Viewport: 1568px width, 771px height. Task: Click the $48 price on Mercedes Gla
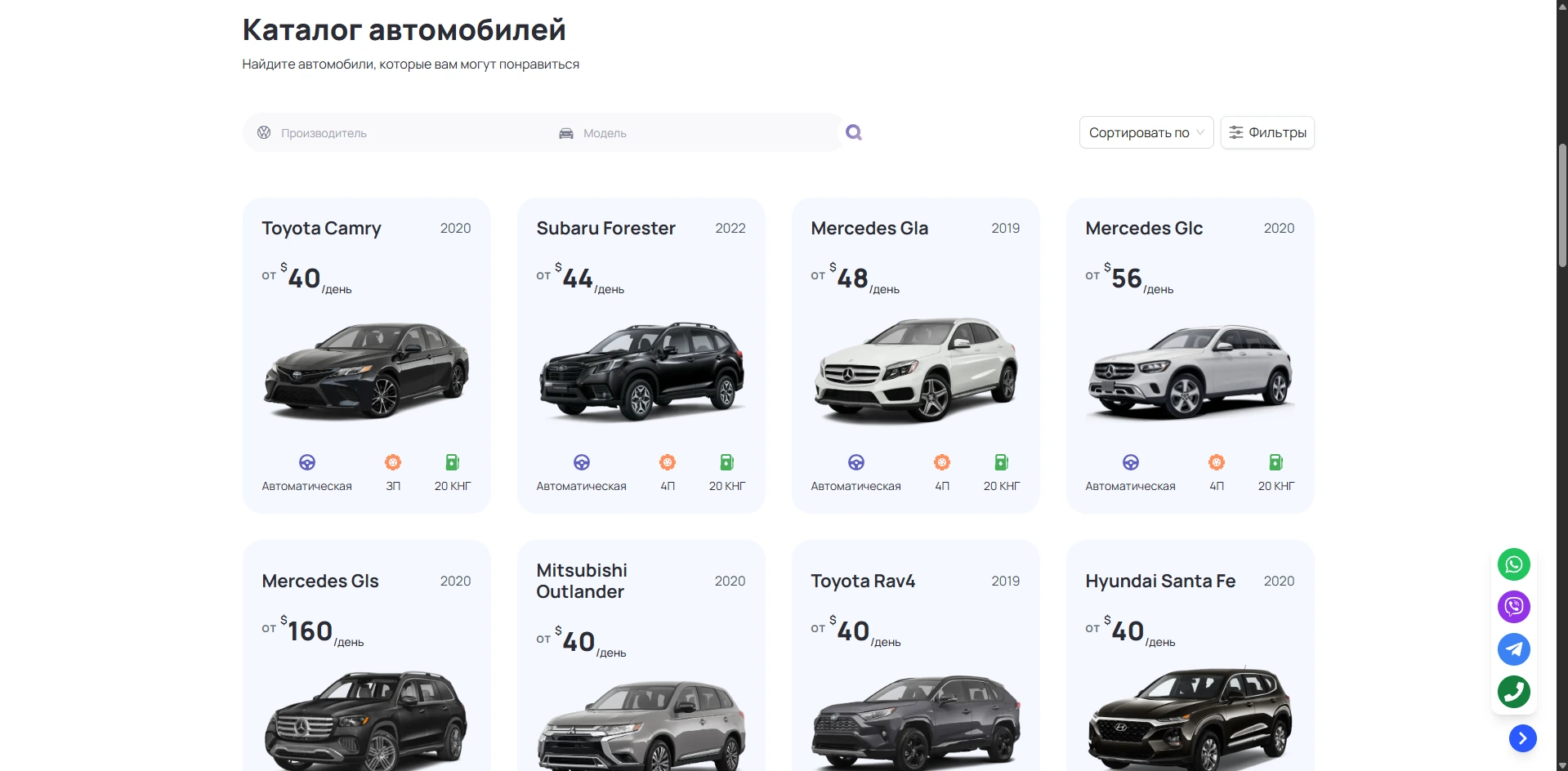[x=849, y=278]
